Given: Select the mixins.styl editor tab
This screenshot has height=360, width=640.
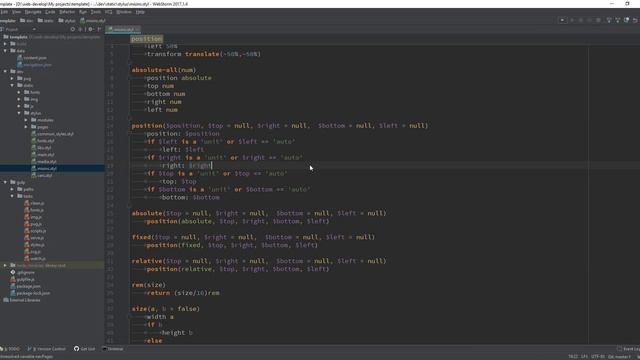Looking at the screenshot, I should click(x=123, y=29).
